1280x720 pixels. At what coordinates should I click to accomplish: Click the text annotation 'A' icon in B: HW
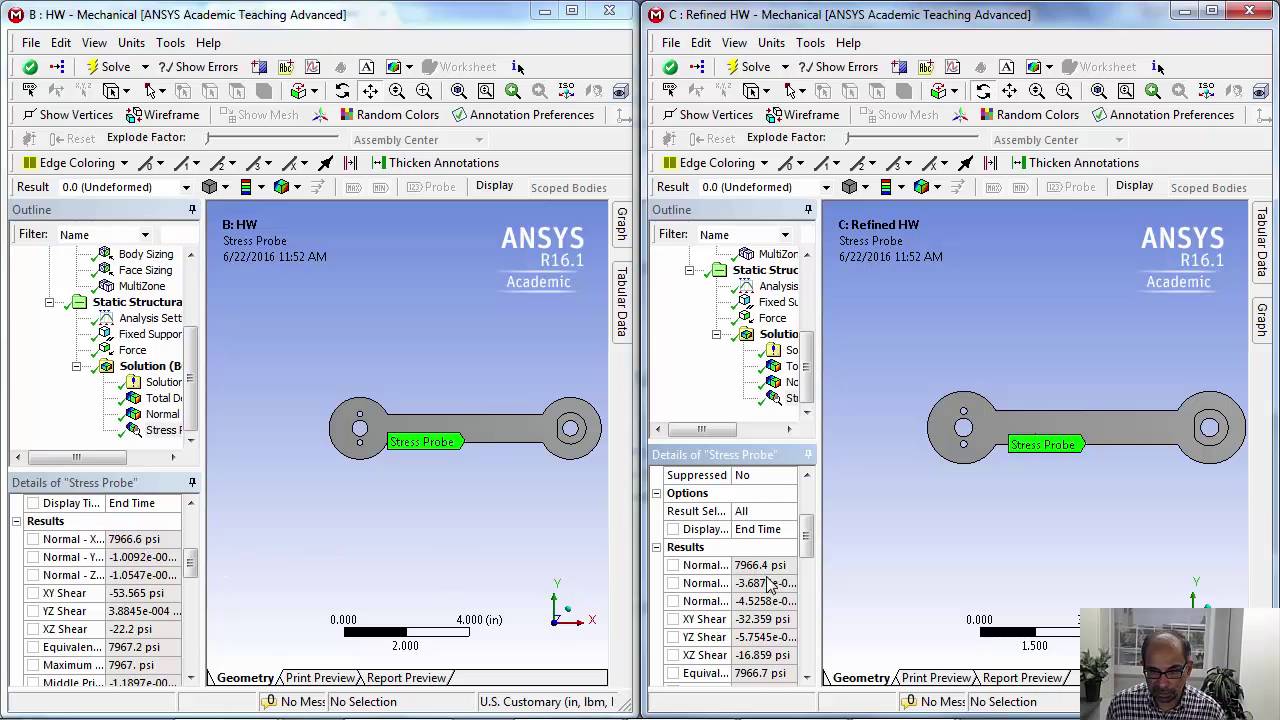pos(367,67)
